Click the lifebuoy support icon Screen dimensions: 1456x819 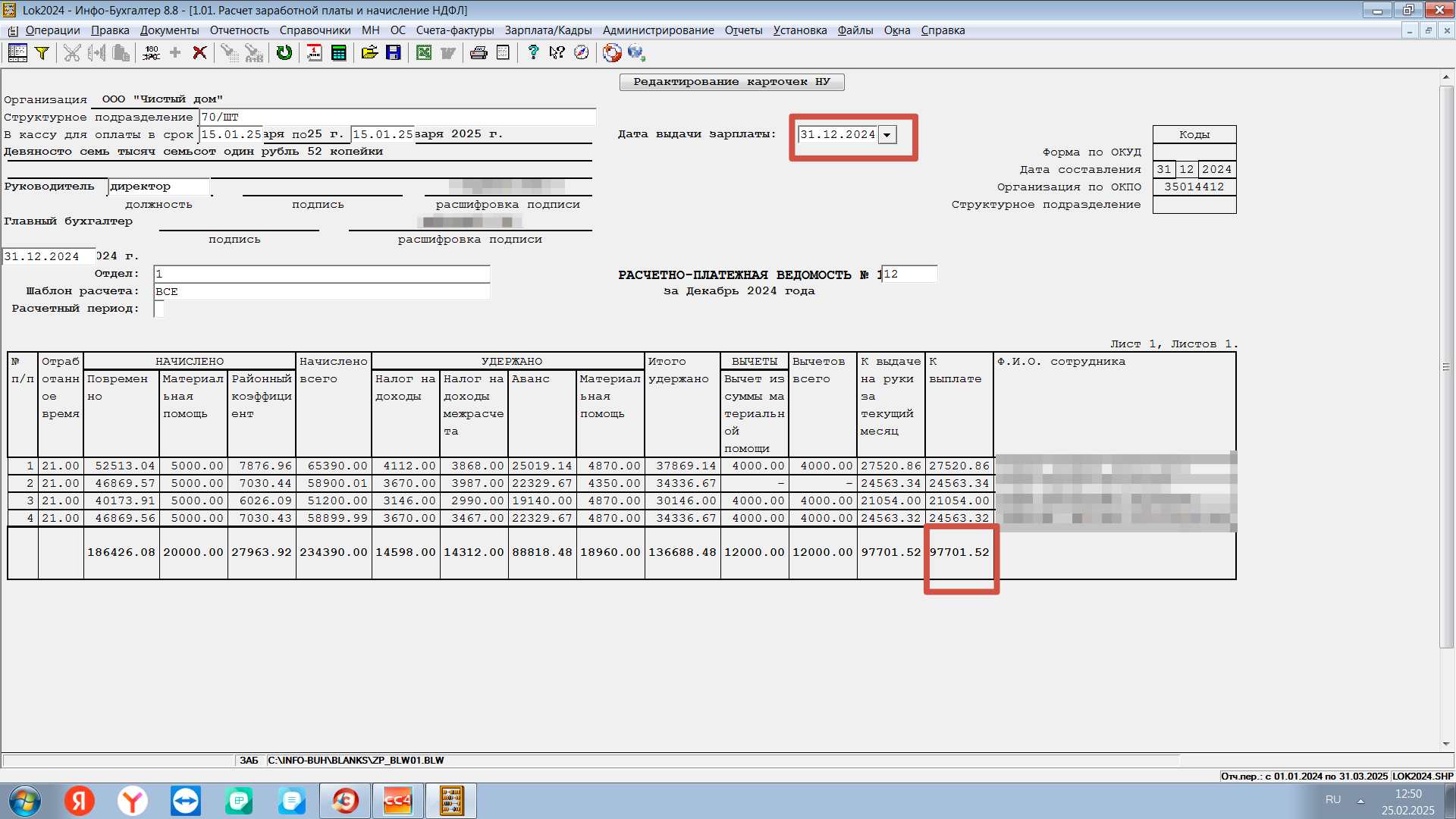(612, 52)
